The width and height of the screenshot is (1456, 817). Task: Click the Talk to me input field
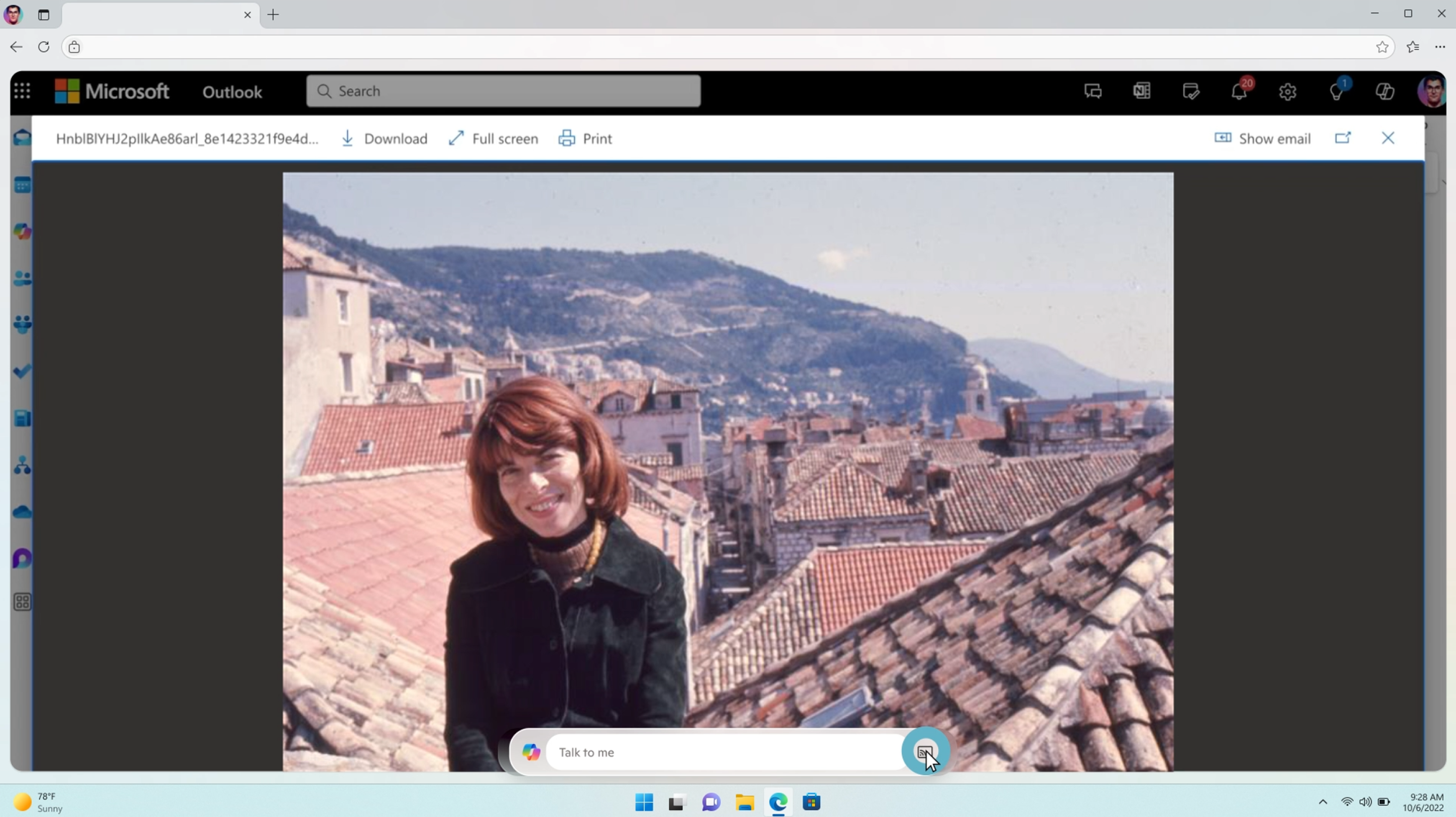[x=723, y=752]
